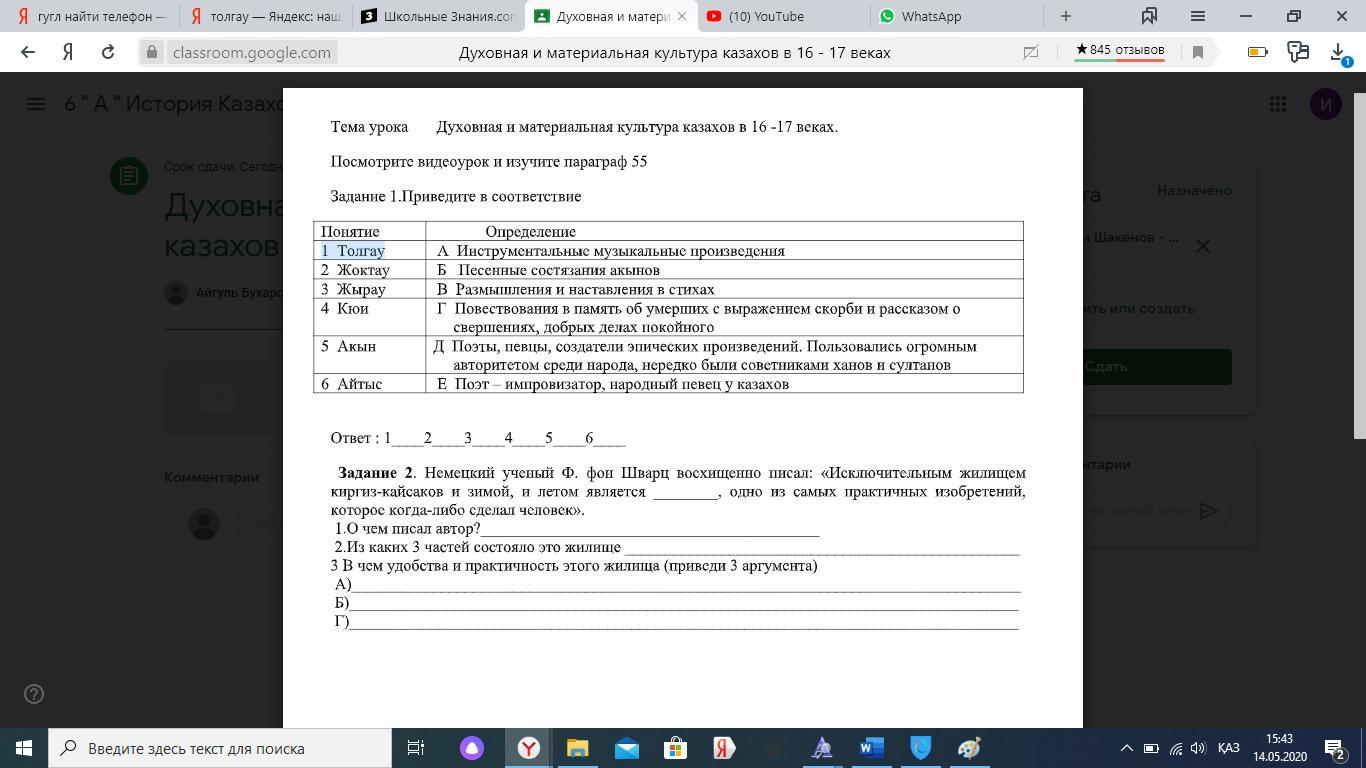Open the Mail app on the taskbar
The height and width of the screenshot is (768, 1366).
click(x=627, y=748)
